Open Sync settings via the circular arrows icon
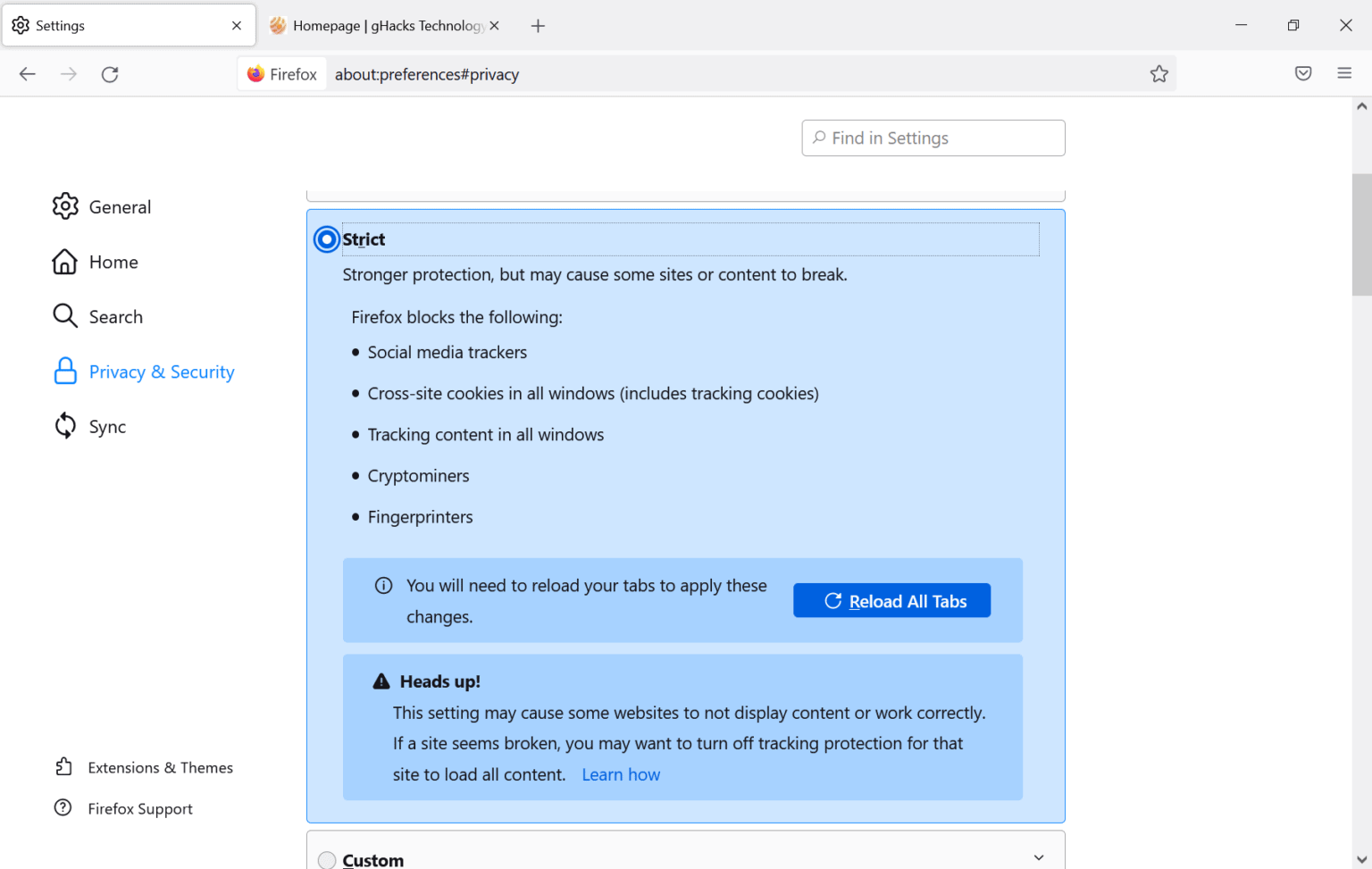1372x869 pixels. (65, 426)
